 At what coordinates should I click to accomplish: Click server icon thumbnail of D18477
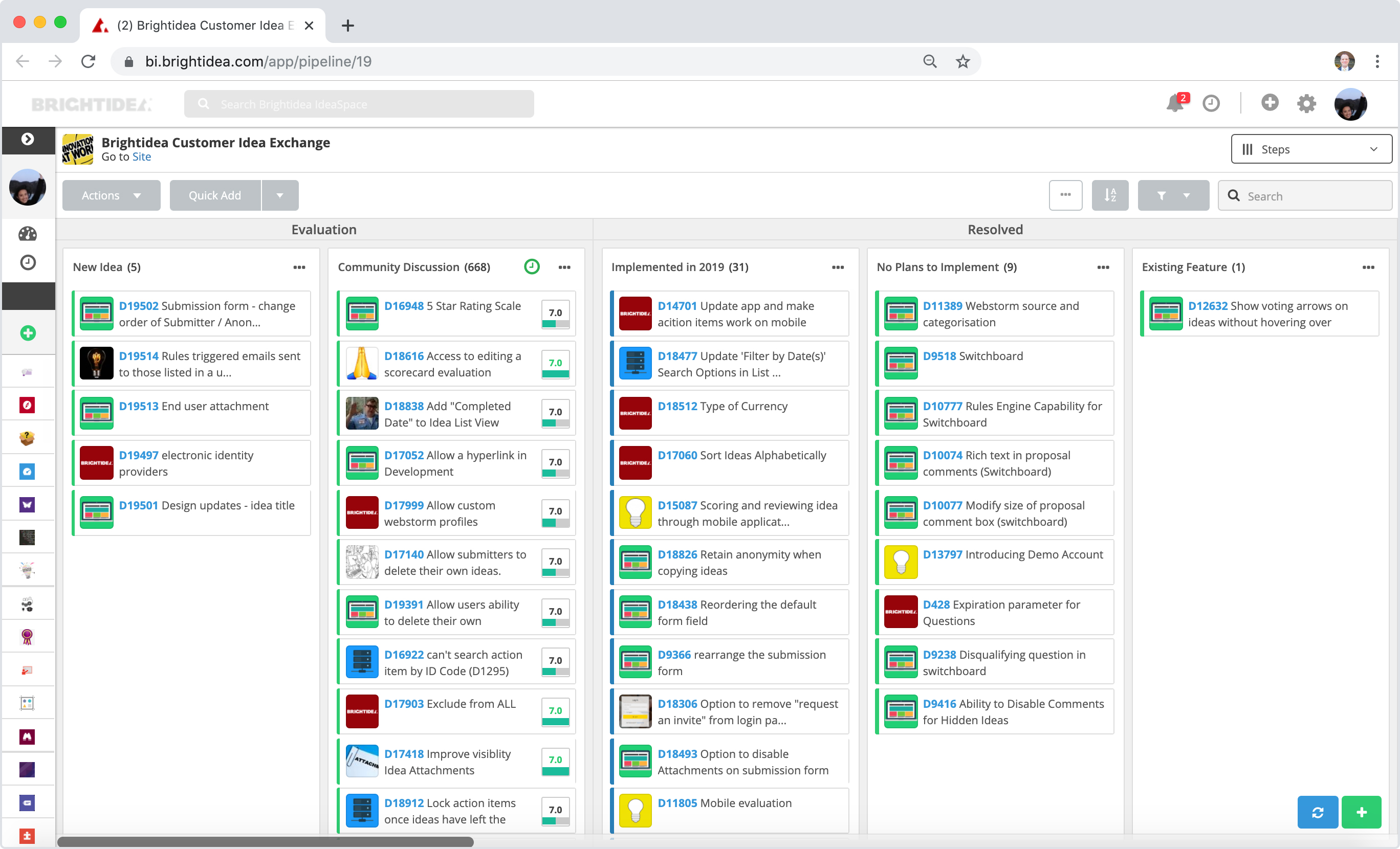(x=635, y=363)
